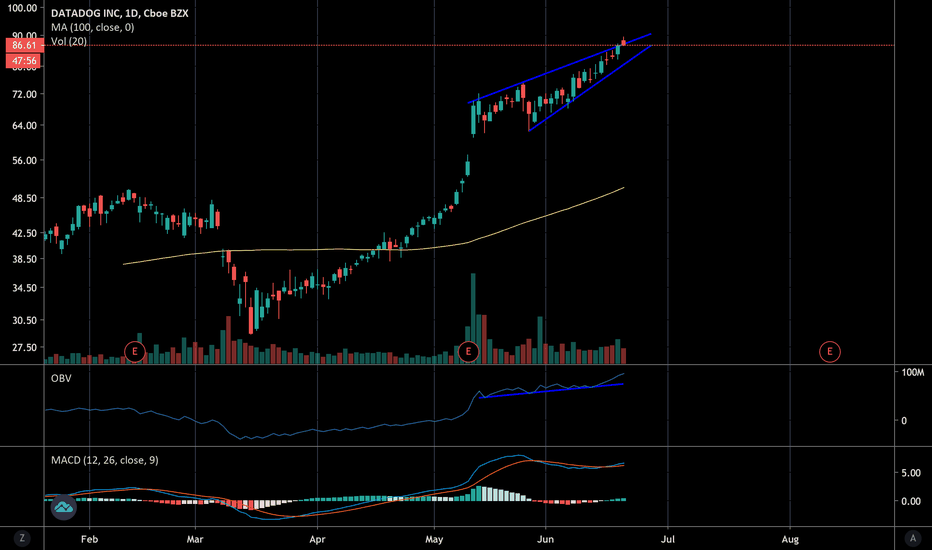Click the 86.61 current price label
932x550 pixels.
pos(24,45)
